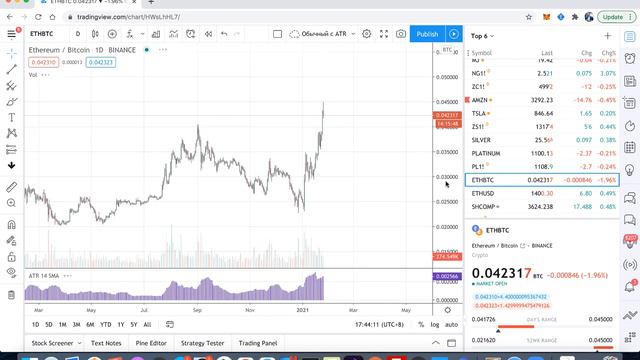This screenshot has width=640, height=360.
Task: Open the indicators fx menu
Action: (x=130, y=34)
